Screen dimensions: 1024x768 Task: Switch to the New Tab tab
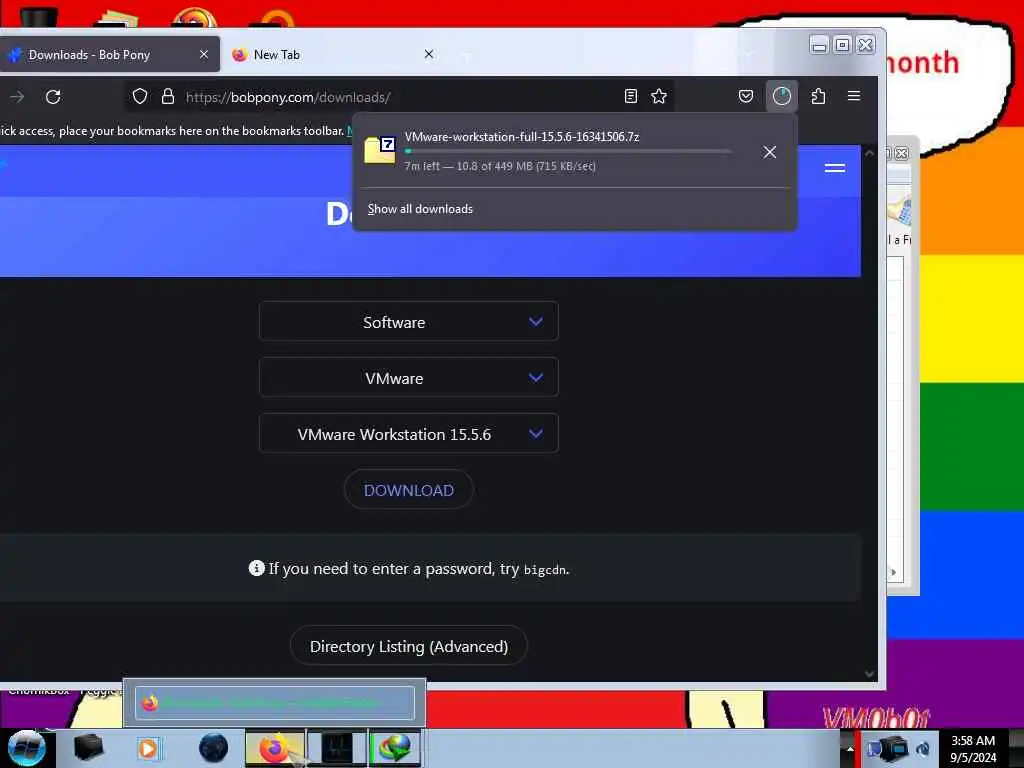click(x=334, y=55)
